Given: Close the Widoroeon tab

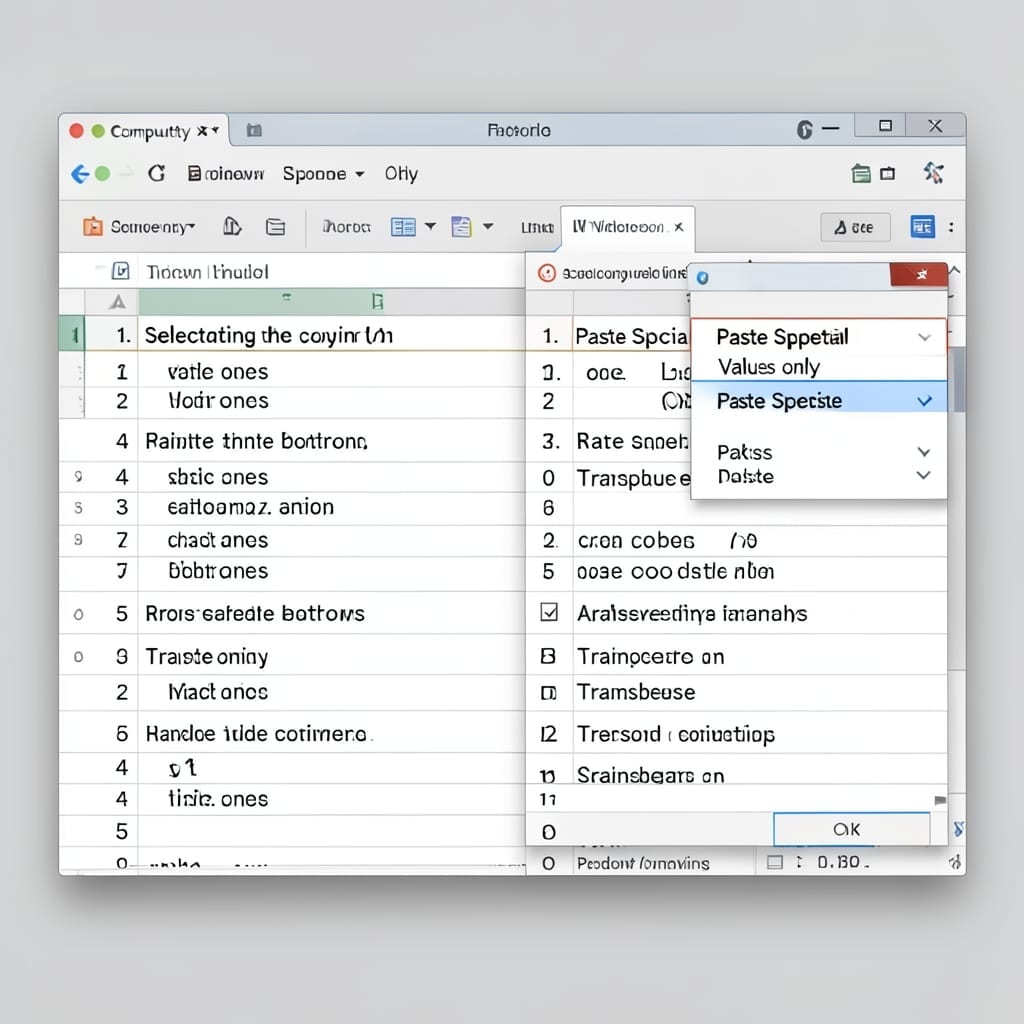Looking at the screenshot, I should coord(679,227).
